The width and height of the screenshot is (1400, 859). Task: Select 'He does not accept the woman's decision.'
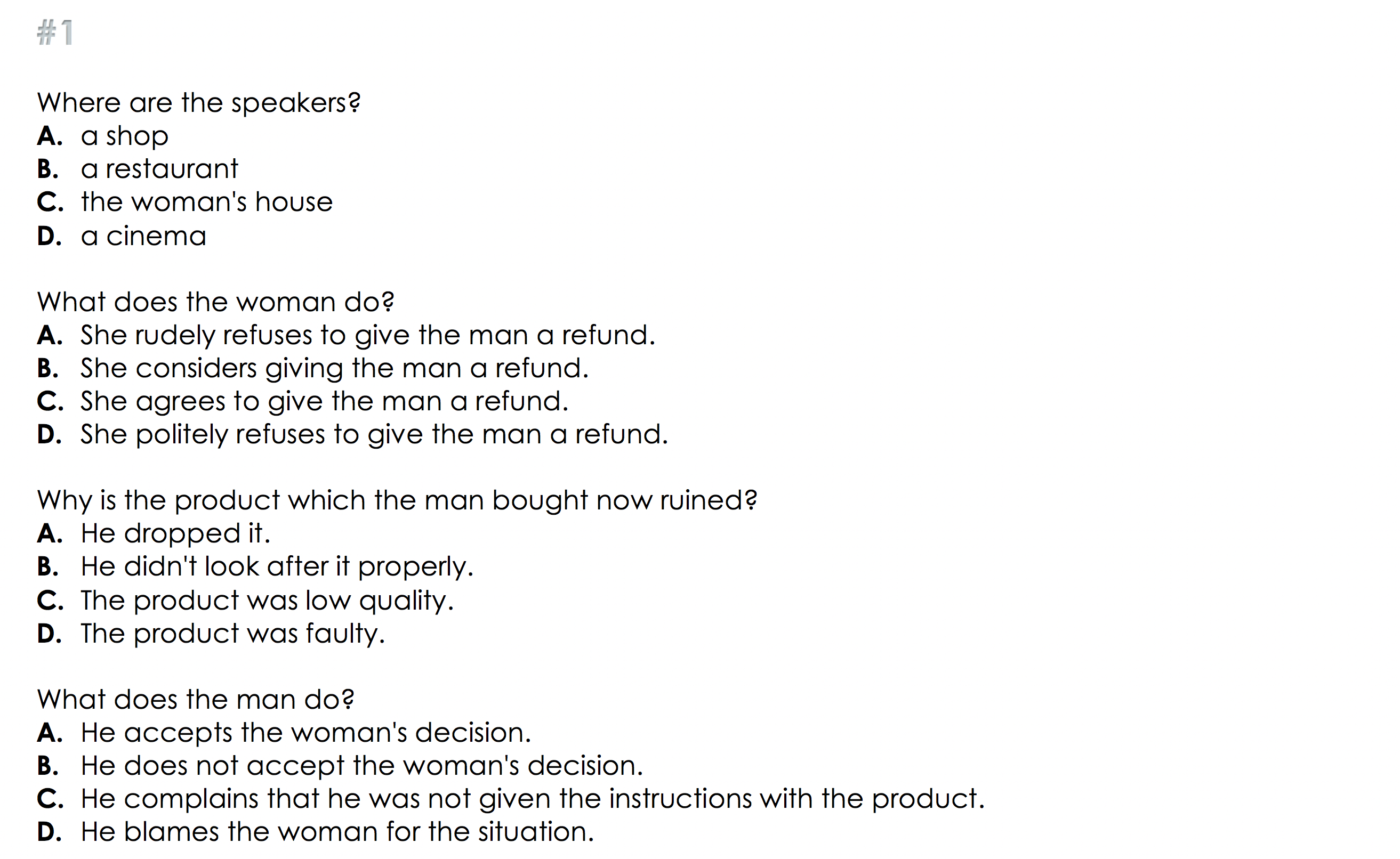click(x=361, y=766)
